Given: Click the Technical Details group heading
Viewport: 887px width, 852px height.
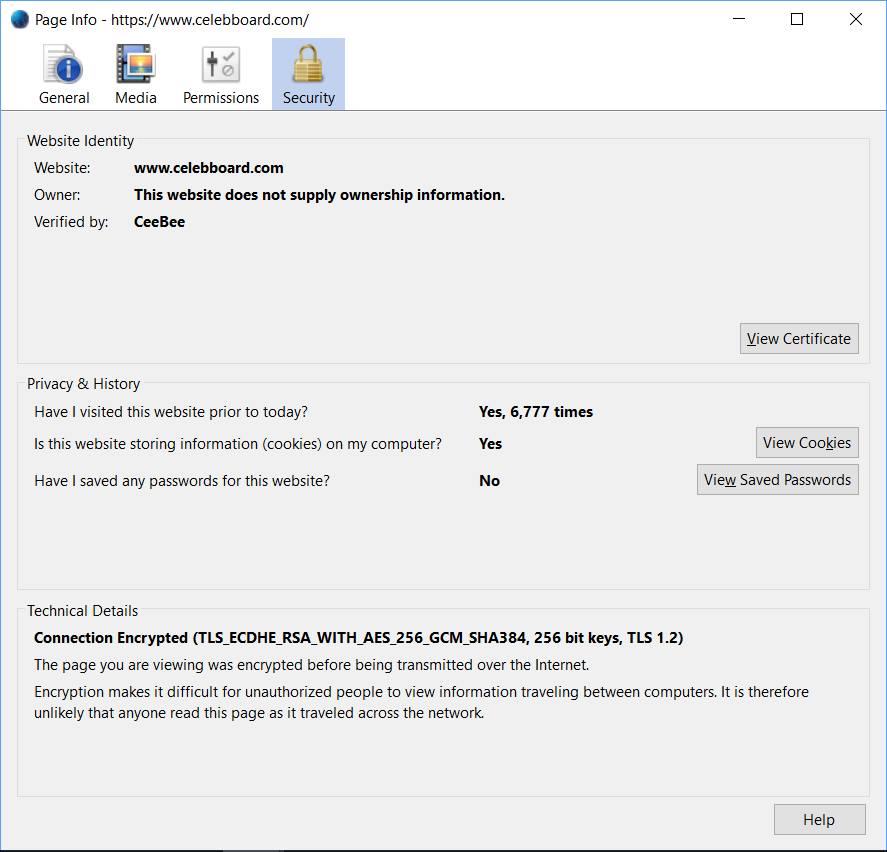Looking at the screenshot, I should pos(83,611).
